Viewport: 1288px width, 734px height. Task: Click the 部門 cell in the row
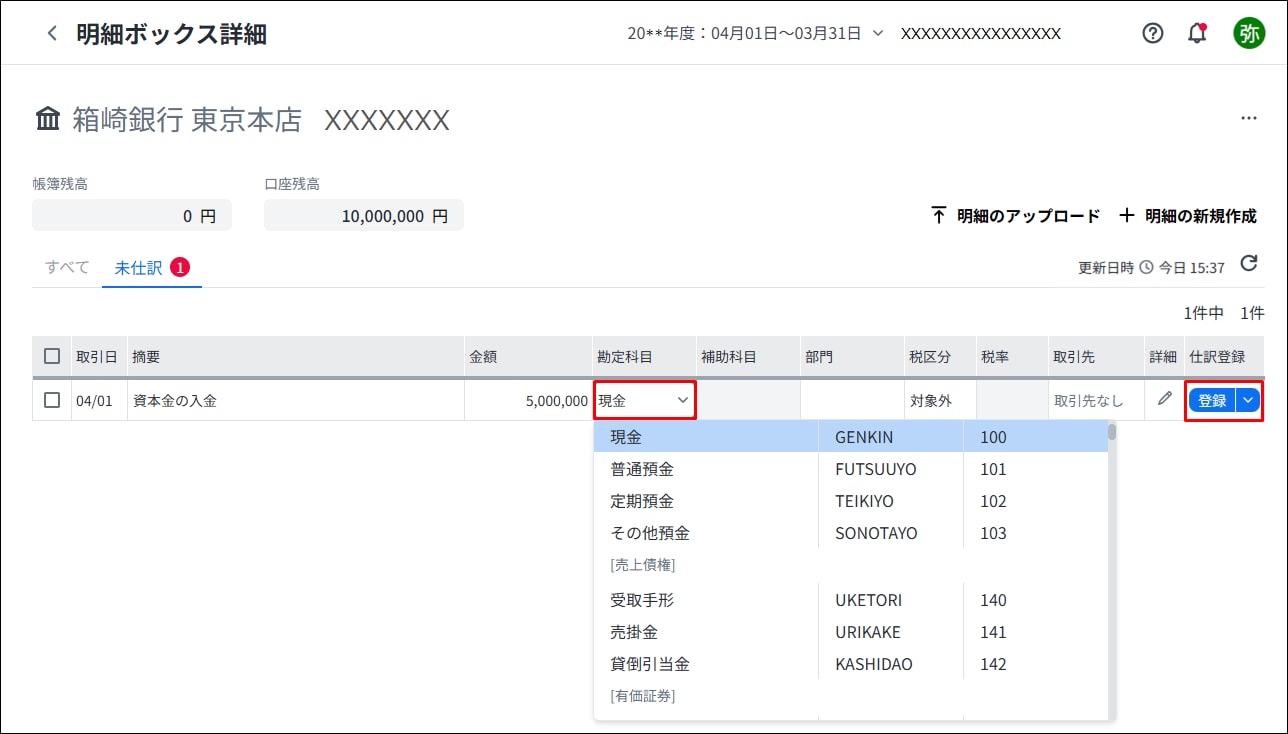pyautogui.click(x=852, y=400)
